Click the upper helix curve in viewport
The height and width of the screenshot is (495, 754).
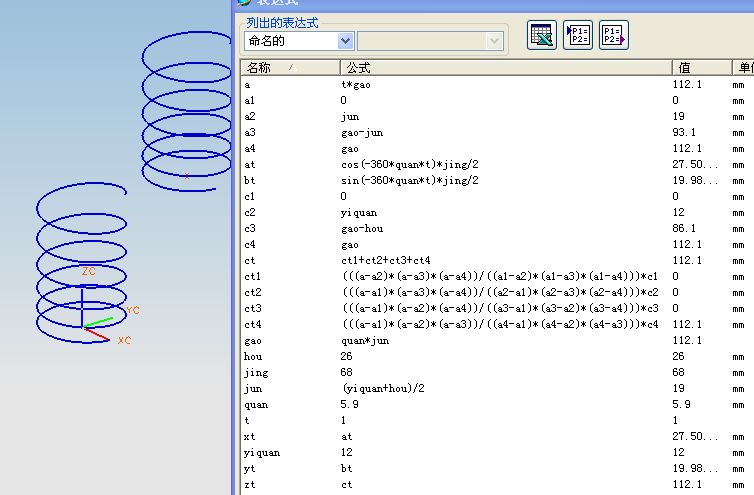click(x=187, y=111)
